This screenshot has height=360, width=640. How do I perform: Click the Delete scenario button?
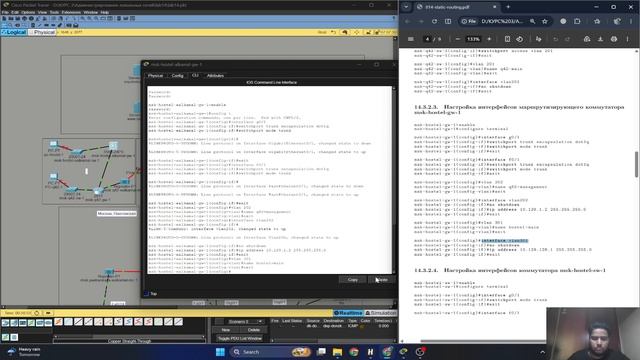(x=253, y=330)
